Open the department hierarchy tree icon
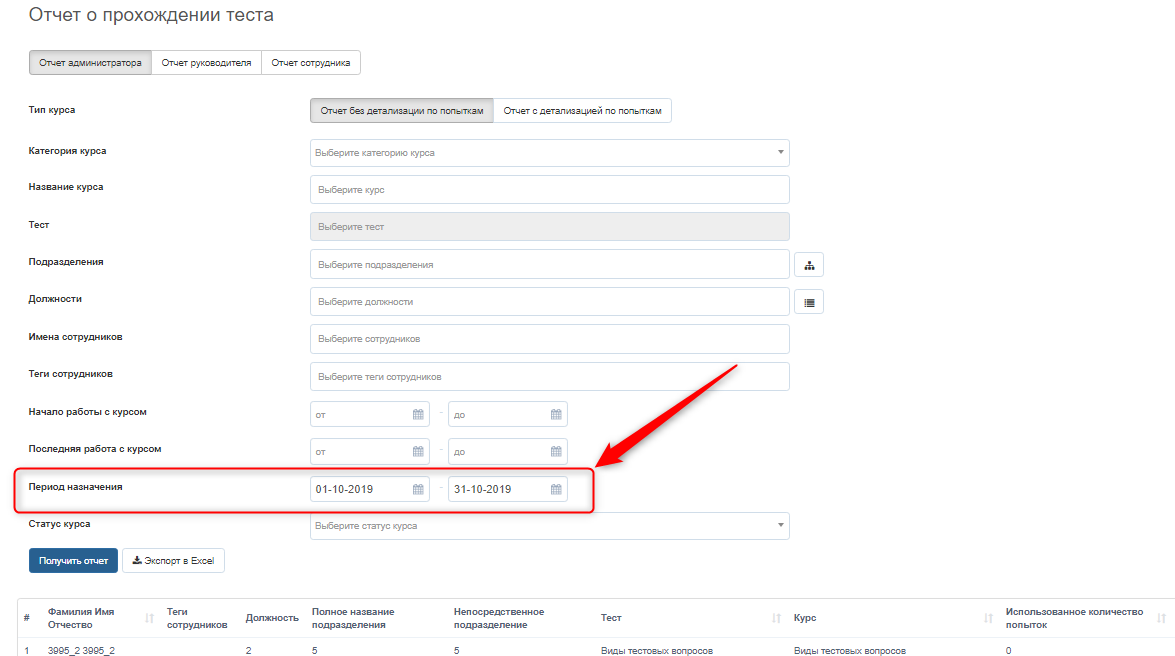This screenshot has height=656, width=1175. point(808,265)
